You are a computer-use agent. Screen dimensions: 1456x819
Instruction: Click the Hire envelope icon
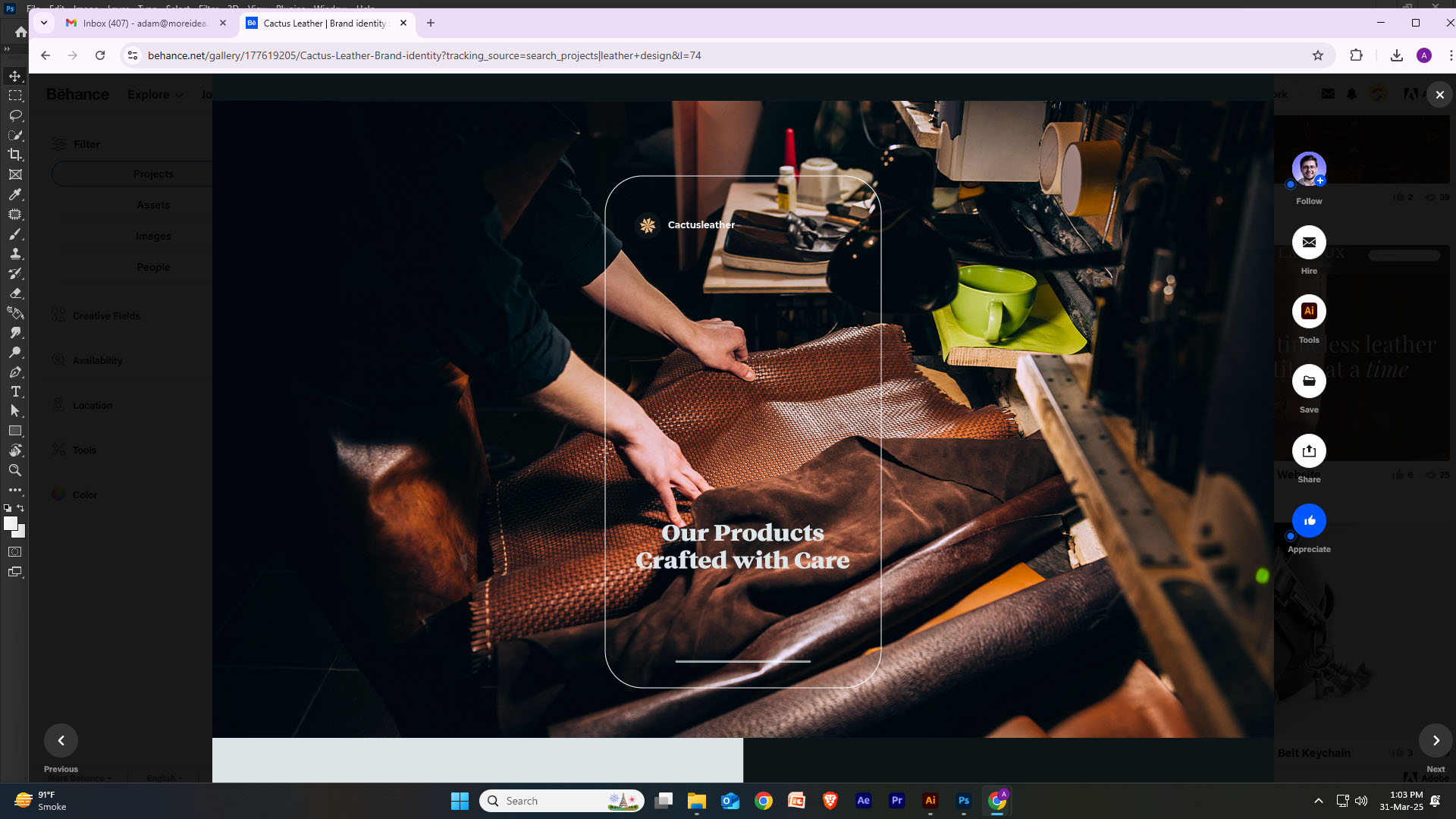(x=1309, y=243)
